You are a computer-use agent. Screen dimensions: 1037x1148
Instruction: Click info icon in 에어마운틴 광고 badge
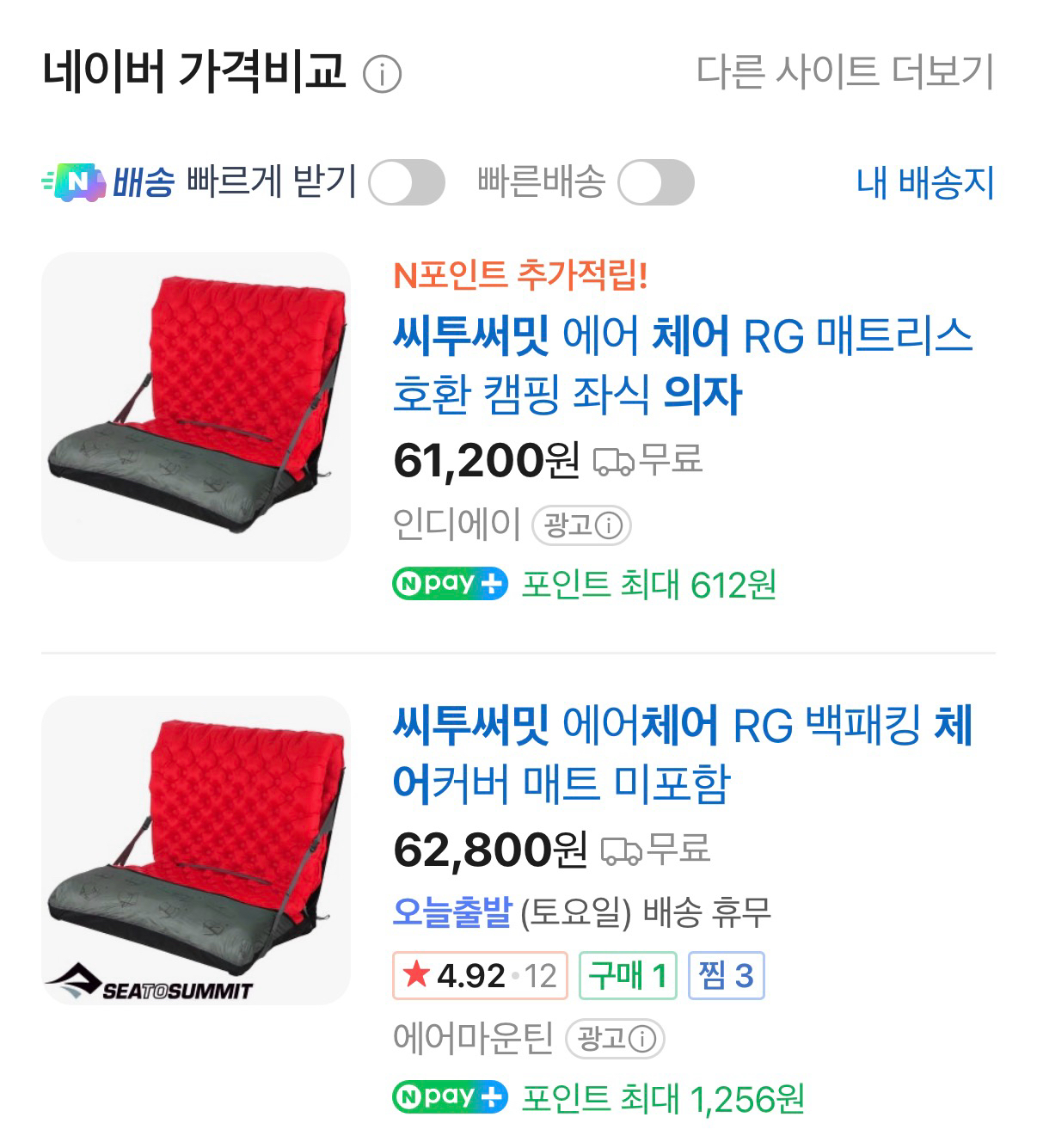click(x=641, y=1039)
